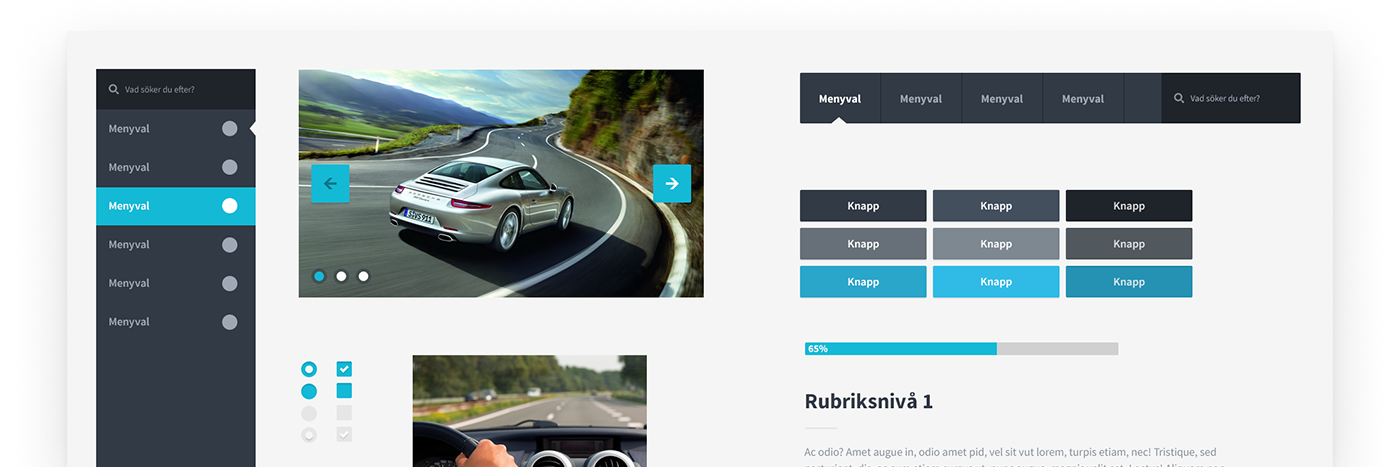Click the light blue Knapp button in the center
Screen dimensions: 1400x468
point(996,282)
